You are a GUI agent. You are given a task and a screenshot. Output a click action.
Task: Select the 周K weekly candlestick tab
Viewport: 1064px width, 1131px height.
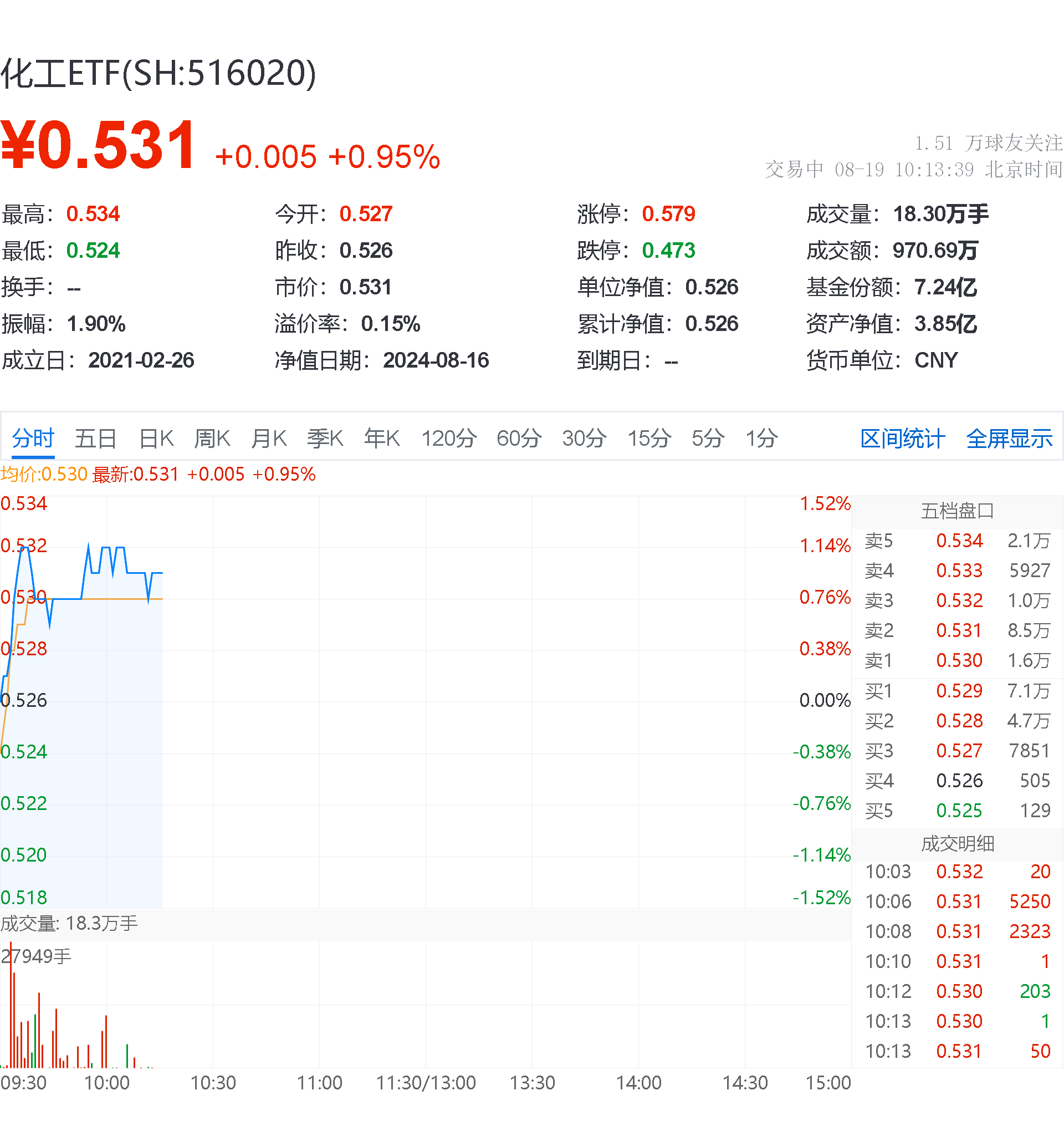[212, 439]
